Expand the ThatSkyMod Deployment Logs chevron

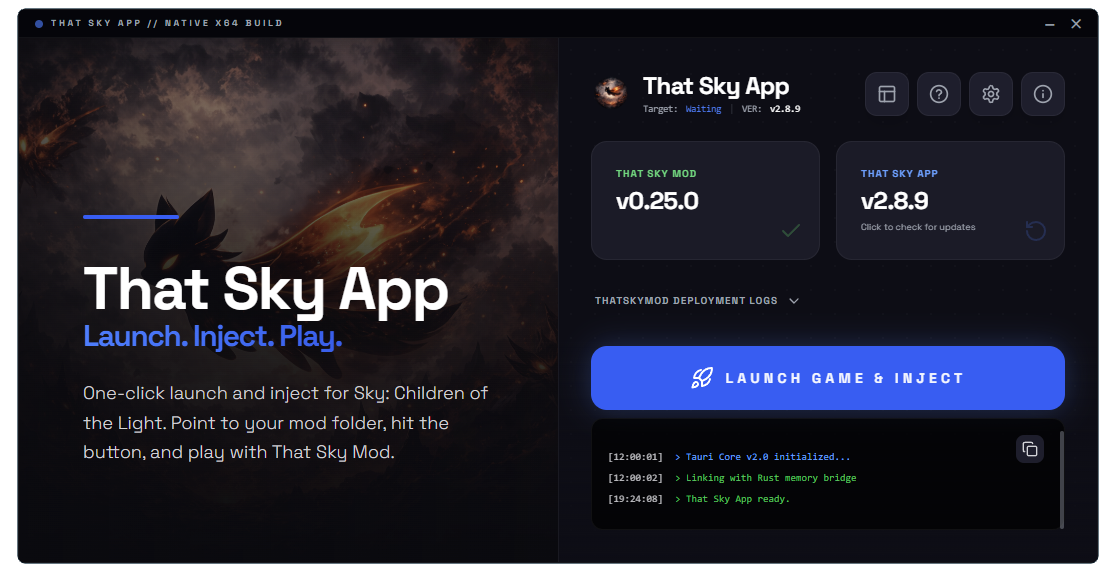coord(794,301)
